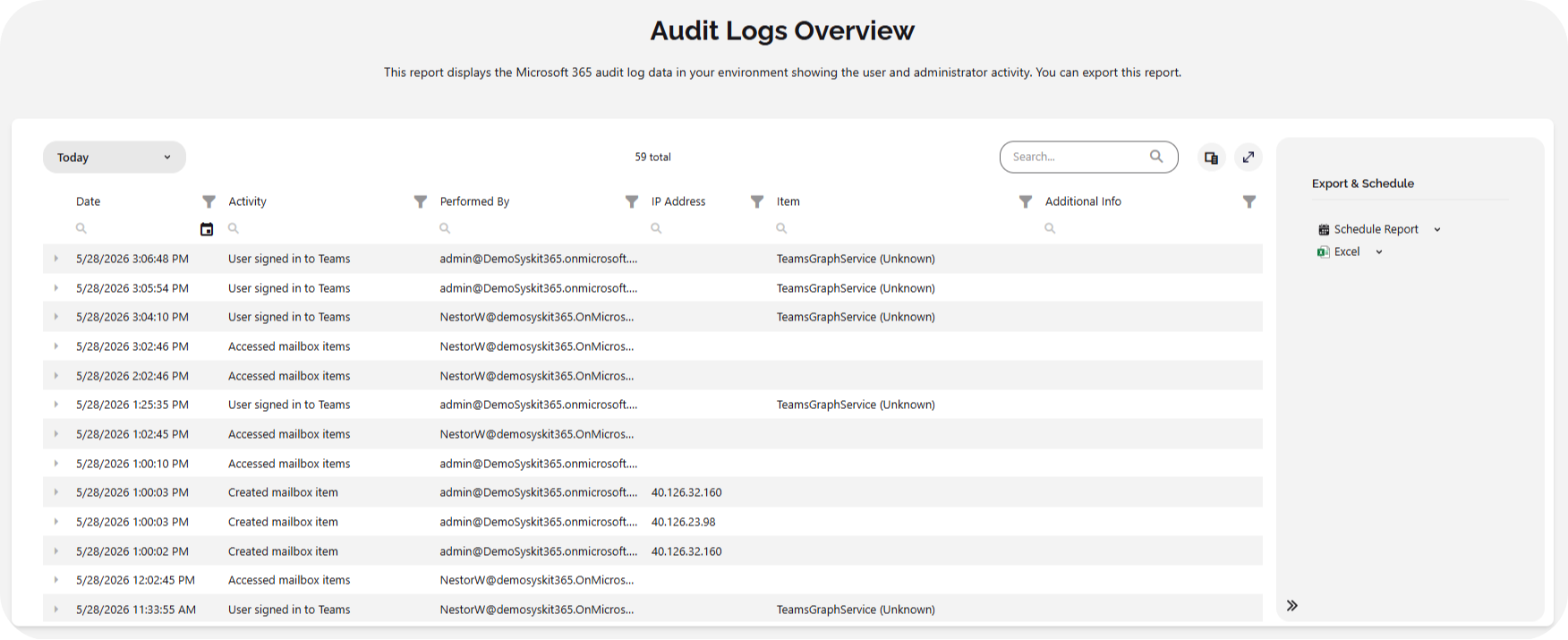Select the IP address 40.126.23.98 cell
Screen dimensions: 1568x640
coord(684,522)
